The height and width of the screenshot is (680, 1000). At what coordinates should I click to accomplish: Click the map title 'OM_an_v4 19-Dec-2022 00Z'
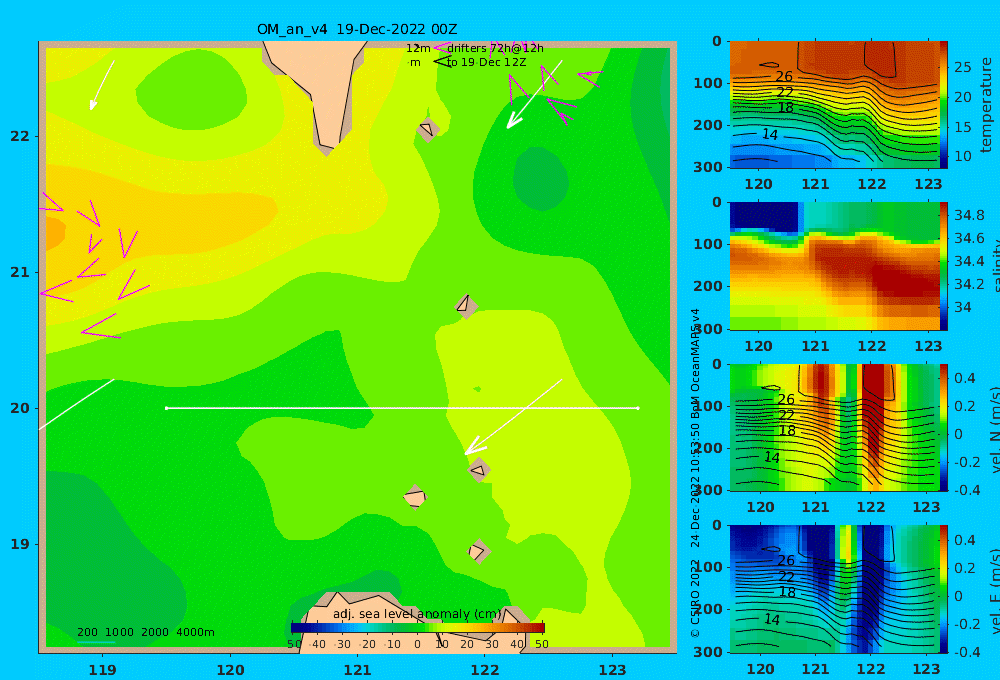click(x=357, y=29)
